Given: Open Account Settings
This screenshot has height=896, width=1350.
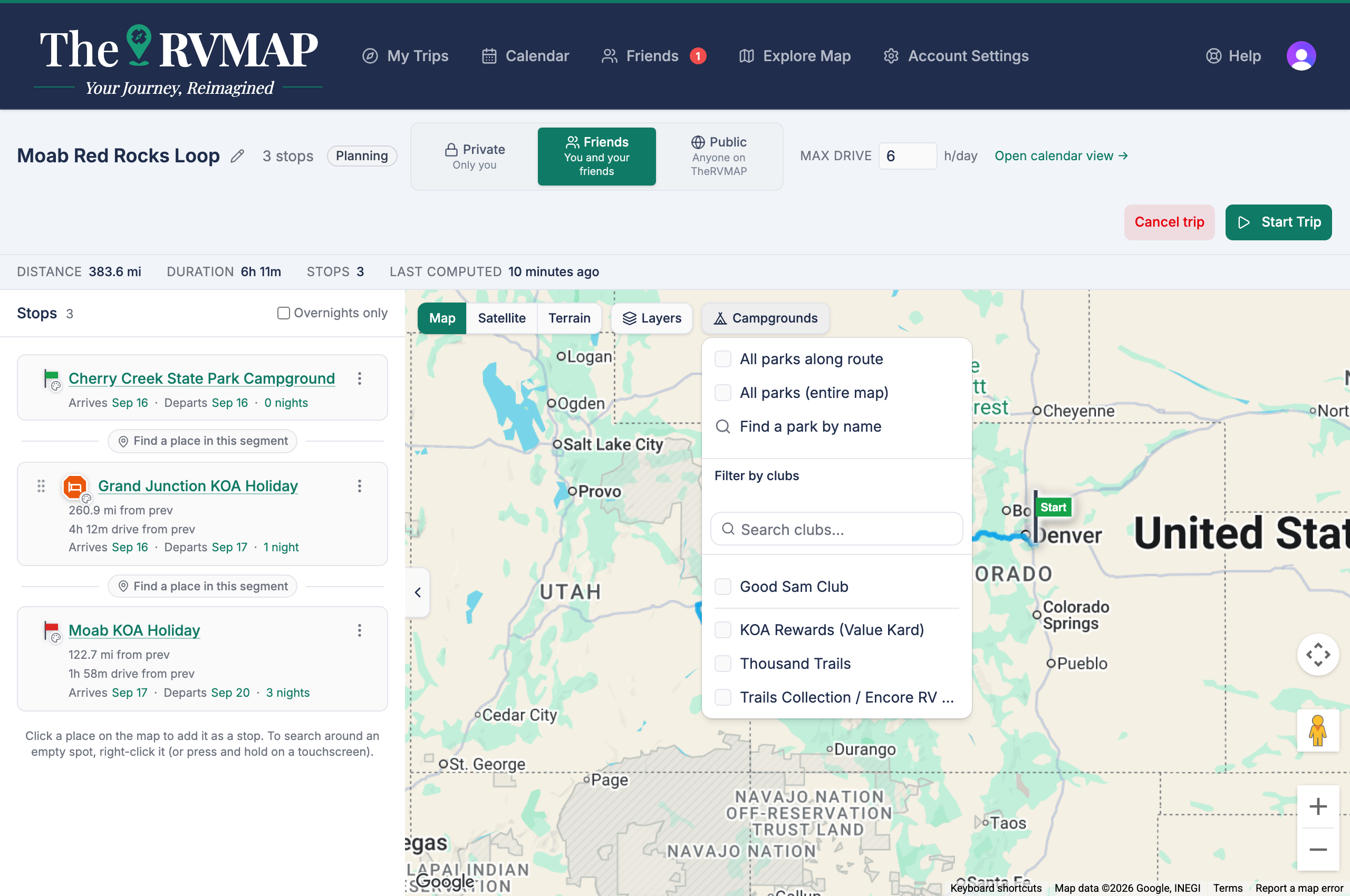Looking at the screenshot, I should (x=956, y=56).
